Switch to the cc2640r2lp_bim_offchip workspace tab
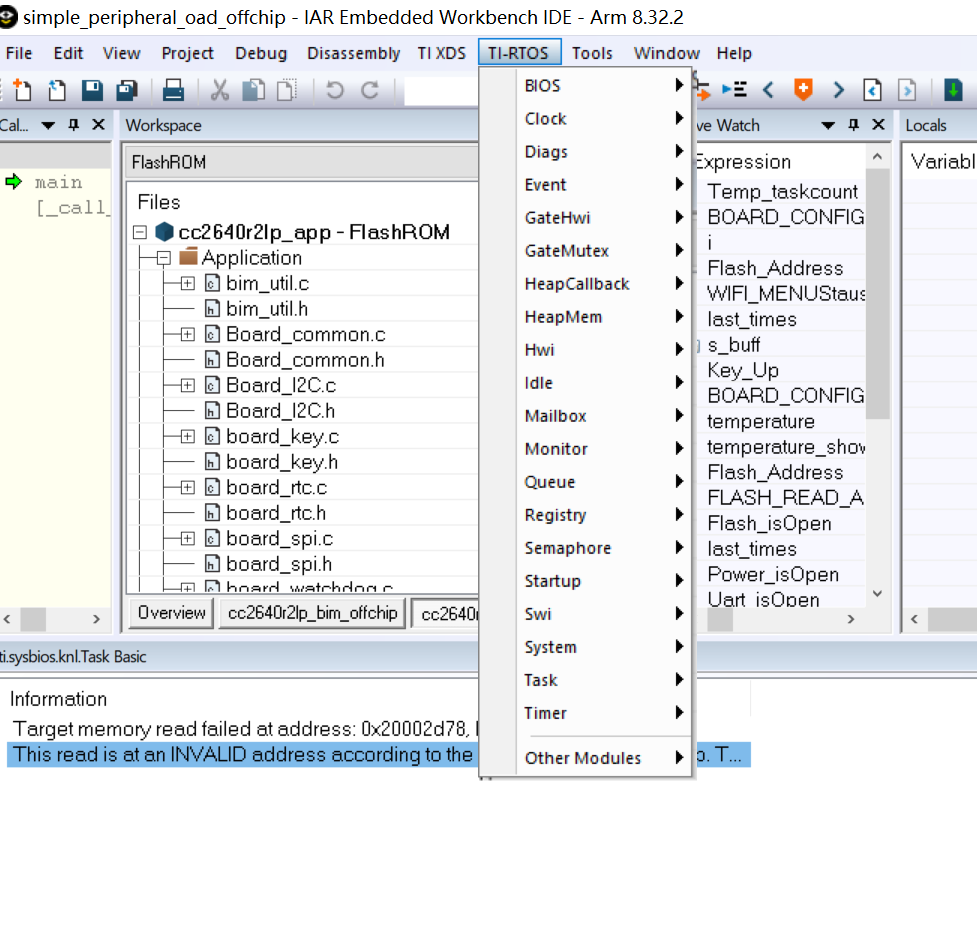This screenshot has height=944, width=977. click(312, 613)
